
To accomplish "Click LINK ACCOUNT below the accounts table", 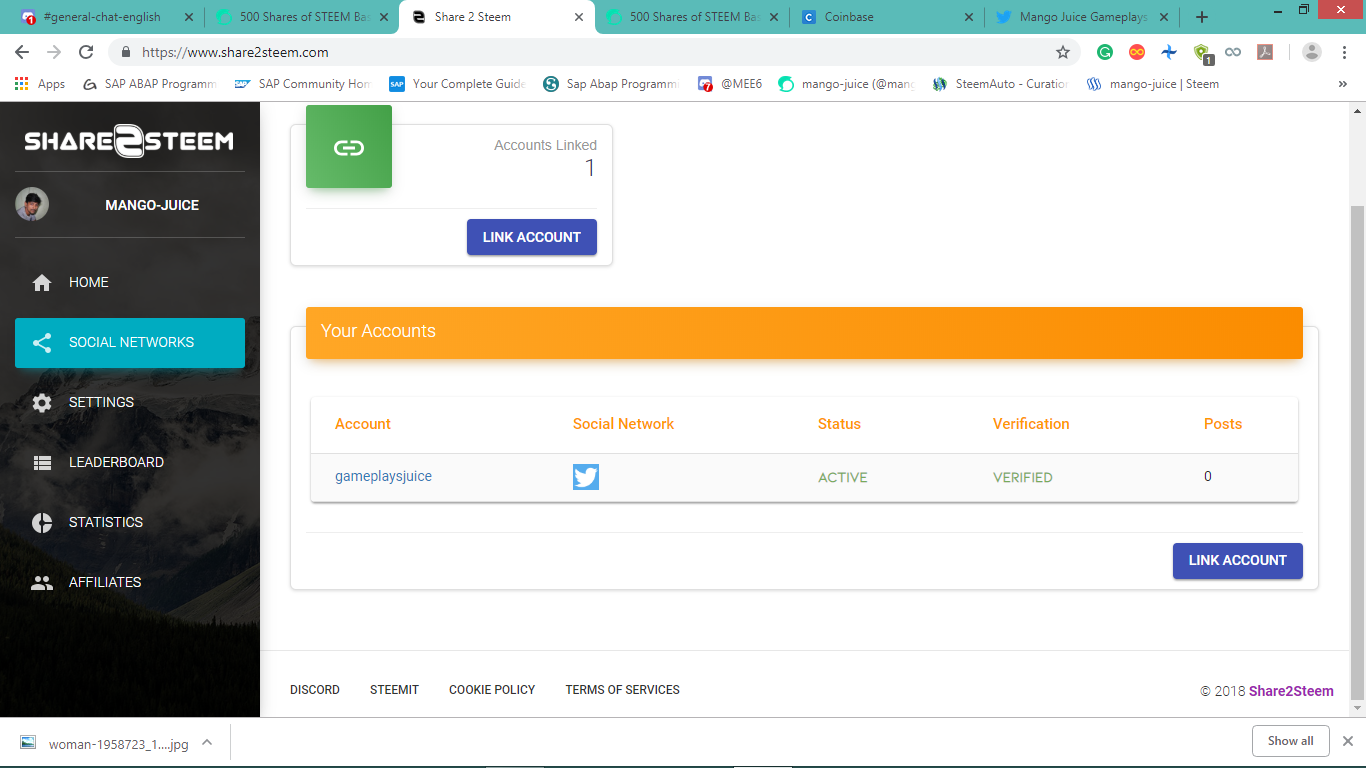I will pos(1238,560).
